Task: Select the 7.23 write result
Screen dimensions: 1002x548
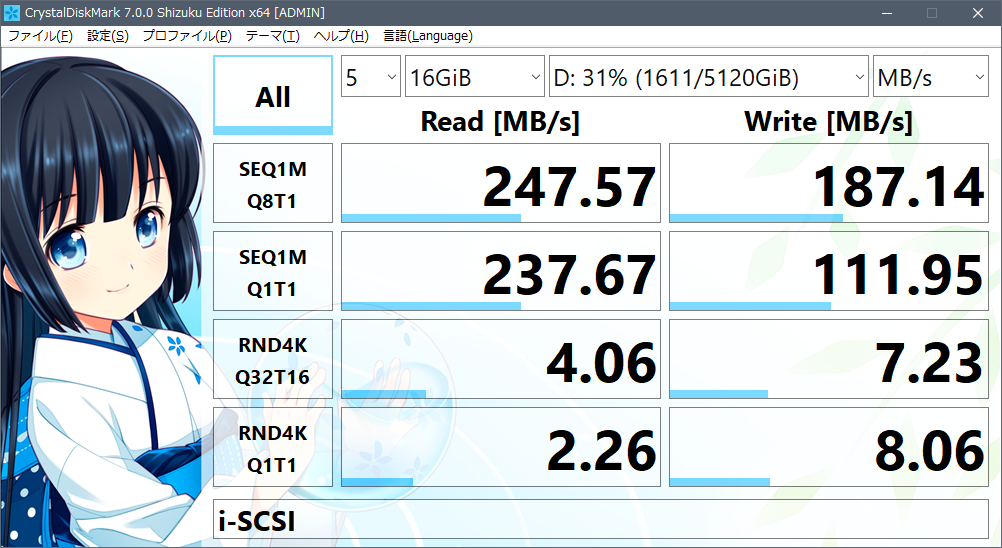Action: coord(829,360)
